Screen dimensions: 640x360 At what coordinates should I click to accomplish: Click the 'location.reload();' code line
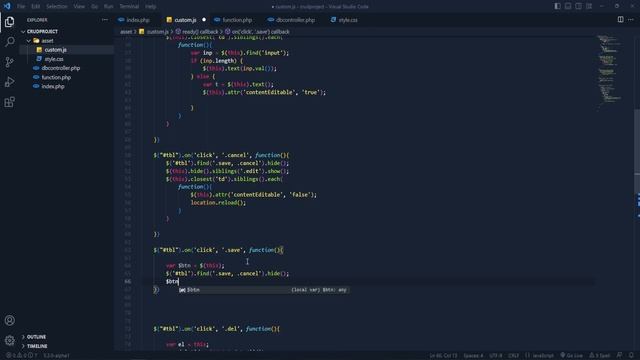tap(218, 202)
